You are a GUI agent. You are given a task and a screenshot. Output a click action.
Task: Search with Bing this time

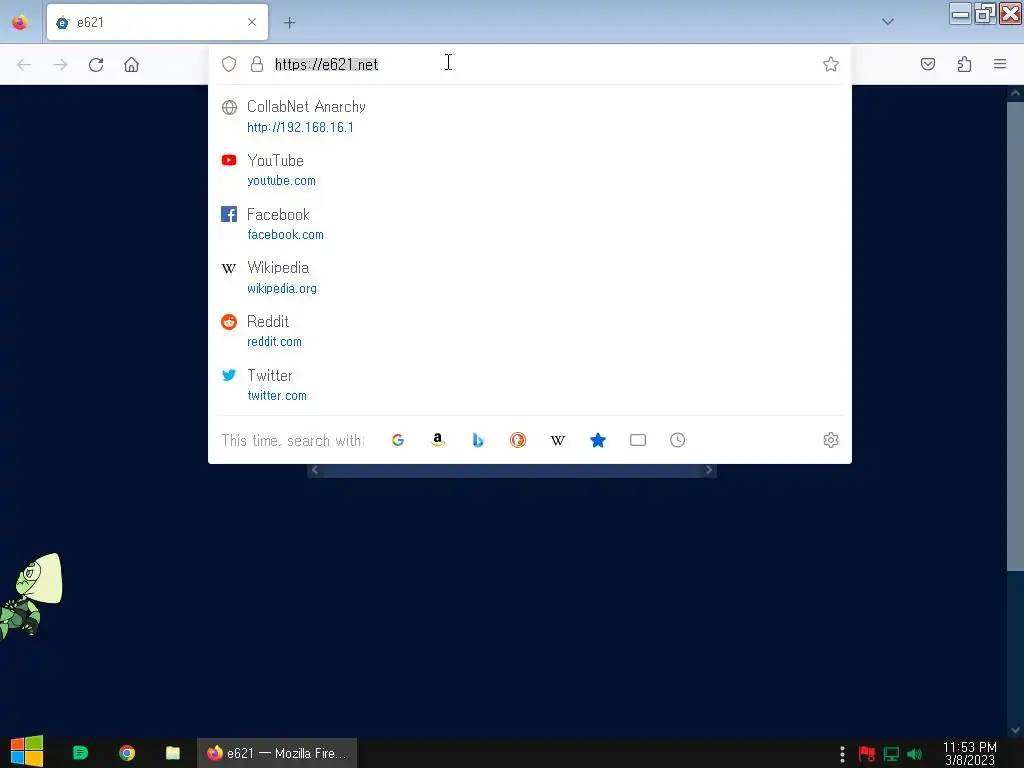(x=477, y=440)
